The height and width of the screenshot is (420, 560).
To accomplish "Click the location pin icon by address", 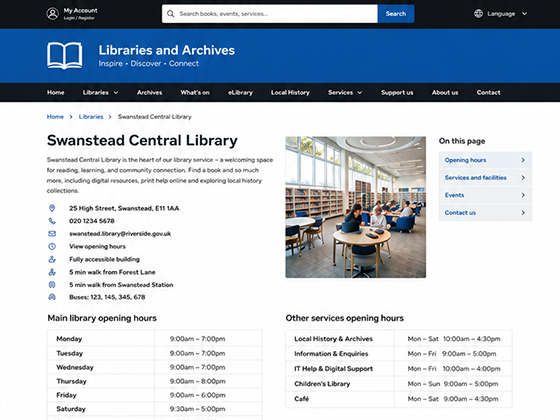I will tap(52, 208).
